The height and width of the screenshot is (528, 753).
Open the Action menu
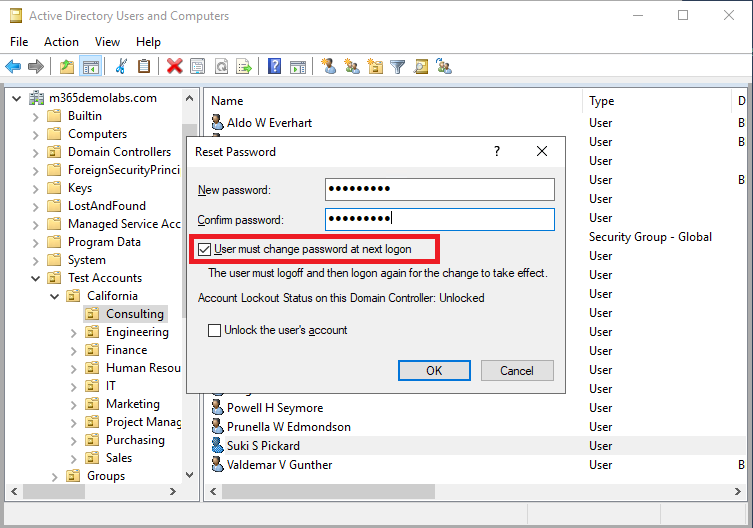point(61,42)
